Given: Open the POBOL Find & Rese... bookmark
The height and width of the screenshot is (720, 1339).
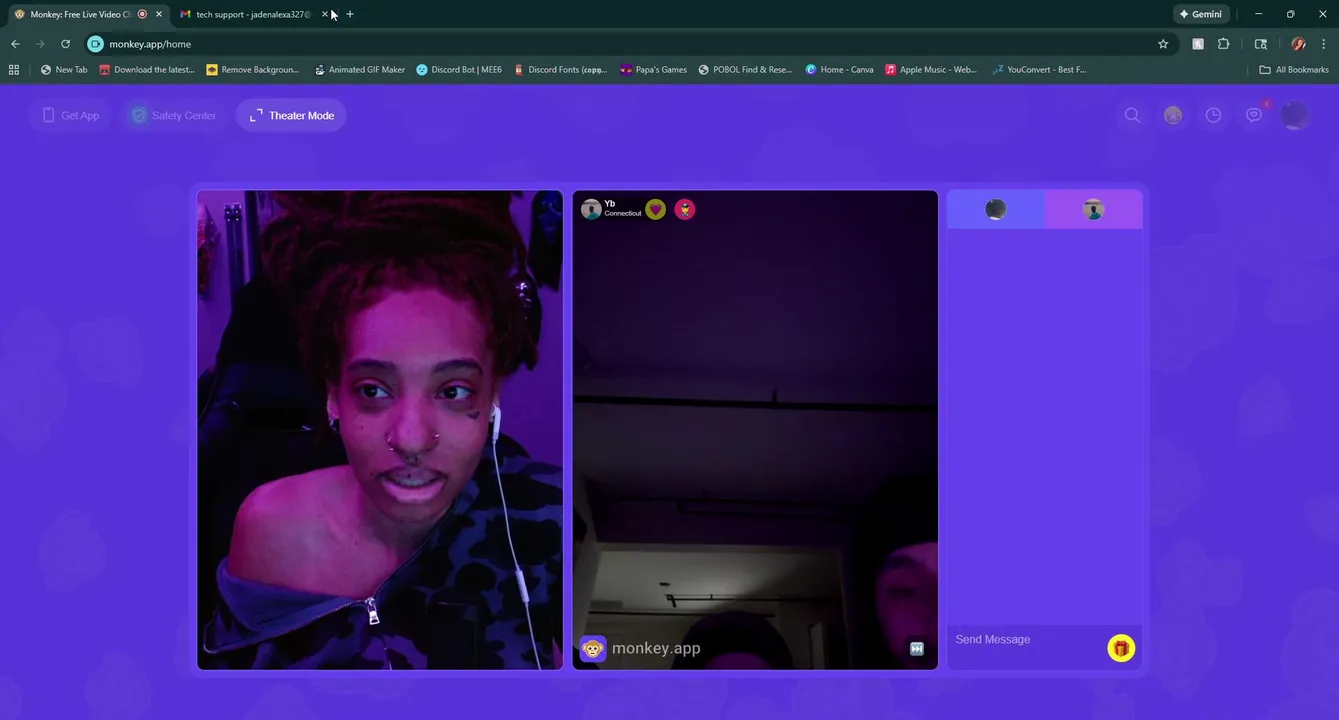Looking at the screenshot, I should (745, 70).
